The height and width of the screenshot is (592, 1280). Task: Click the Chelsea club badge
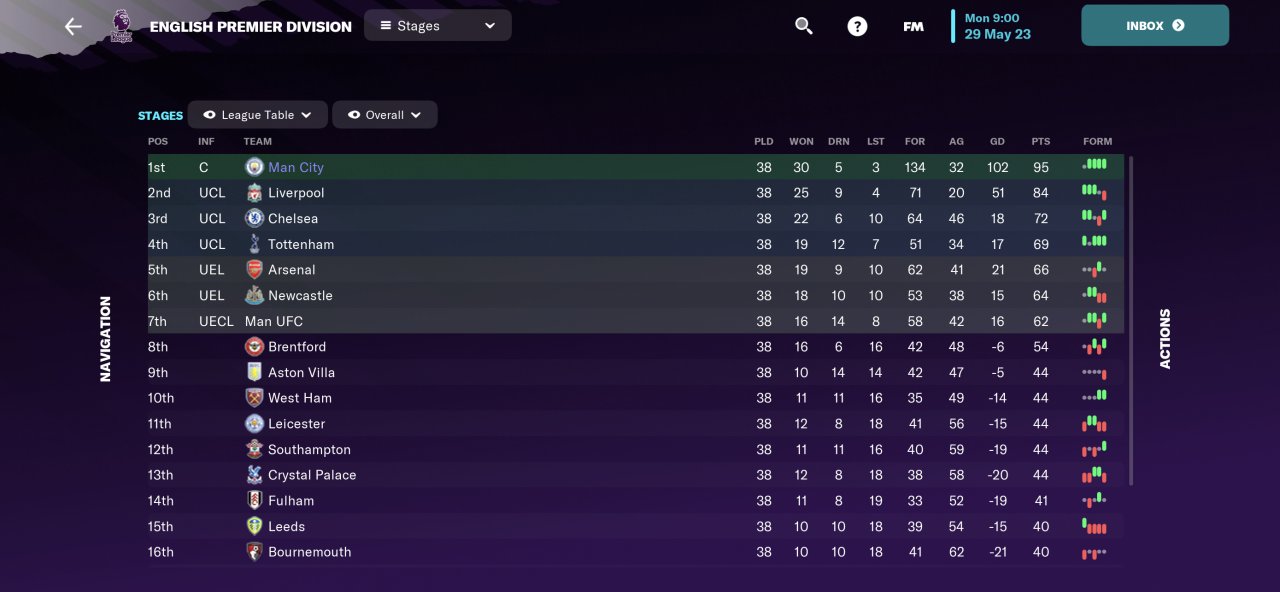coord(254,219)
